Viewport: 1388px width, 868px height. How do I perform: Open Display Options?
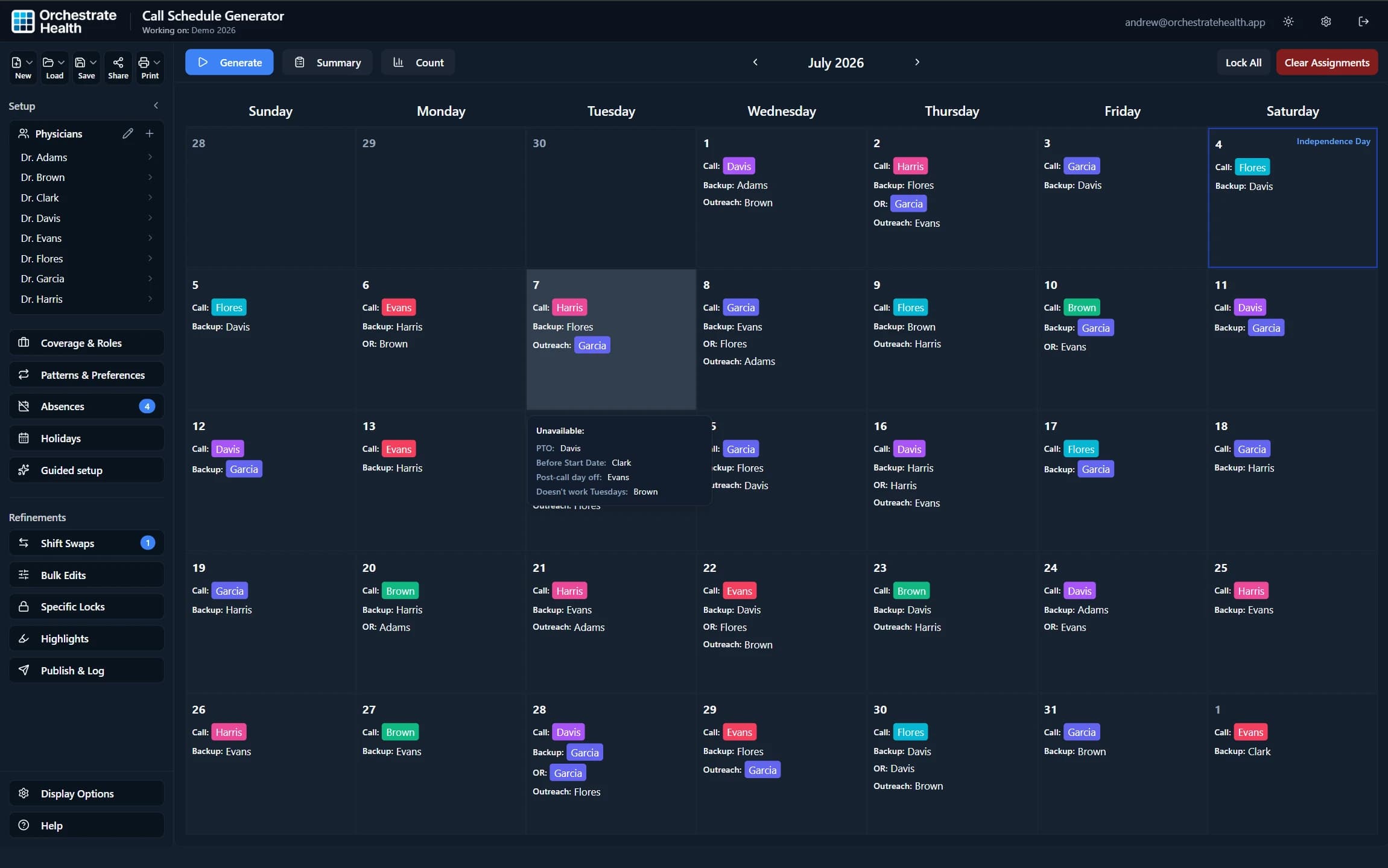coord(87,793)
